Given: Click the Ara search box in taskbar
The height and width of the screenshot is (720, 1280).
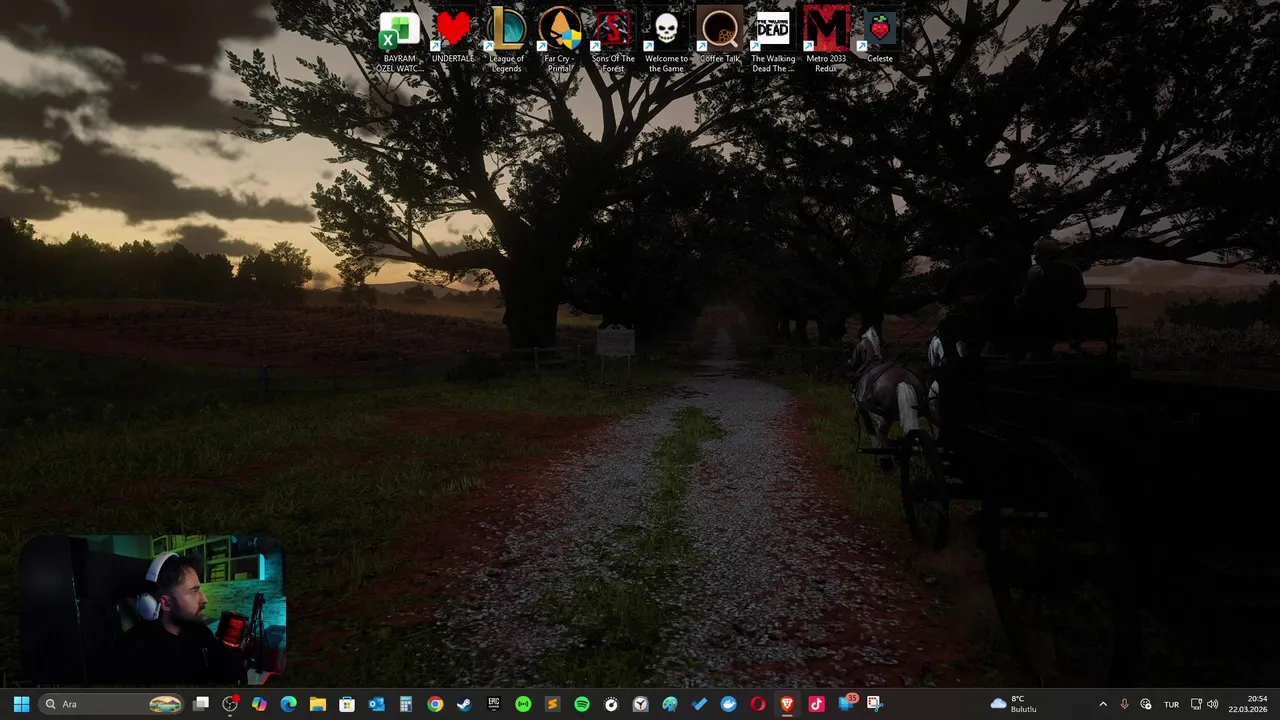Looking at the screenshot, I should pos(112,704).
